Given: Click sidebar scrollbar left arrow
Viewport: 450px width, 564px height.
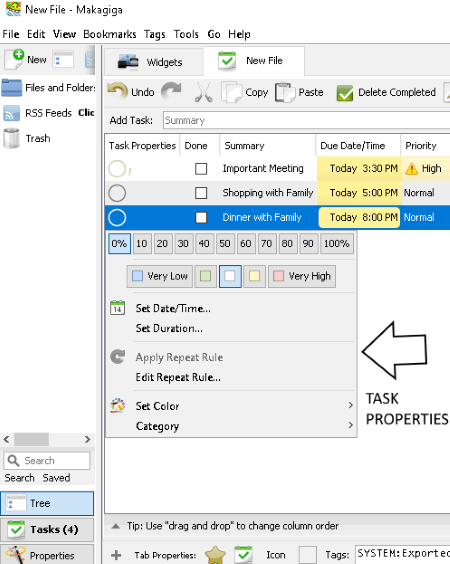Looking at the screenshot, I should (x=6, y=439).
